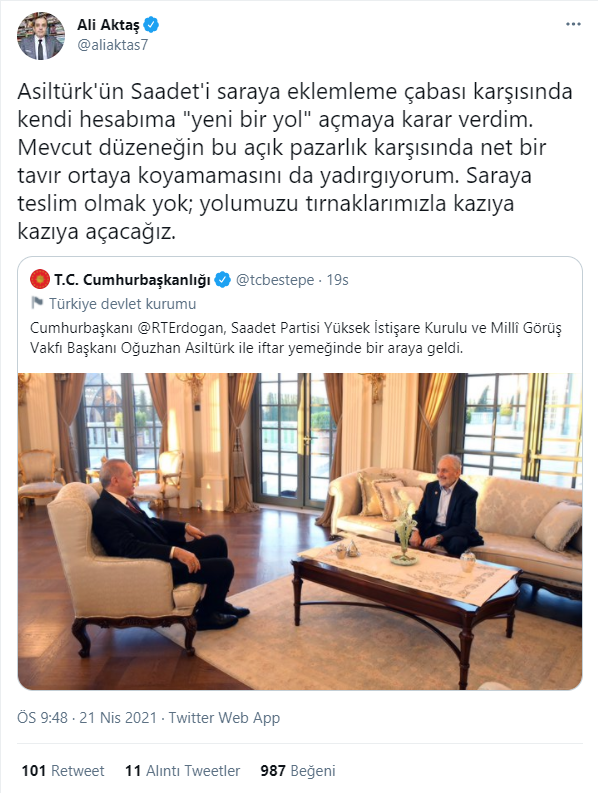The image size is (598, 793).
Task: Open the ÖS 9:48 · 21 Nis 2021 timestamp
Action: click(x=87, y=718)
